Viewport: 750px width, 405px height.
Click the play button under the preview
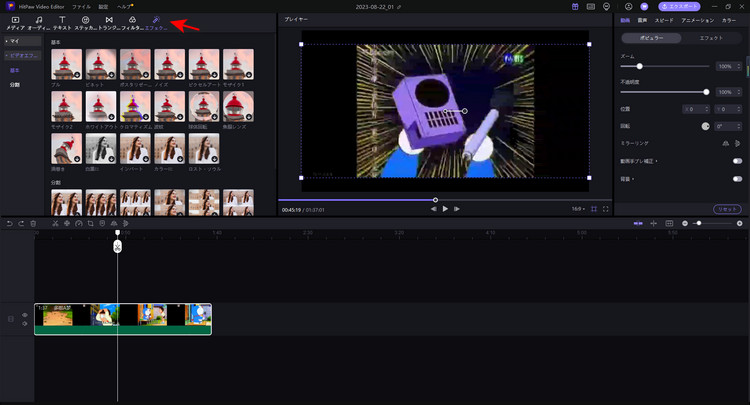point(445,209)
